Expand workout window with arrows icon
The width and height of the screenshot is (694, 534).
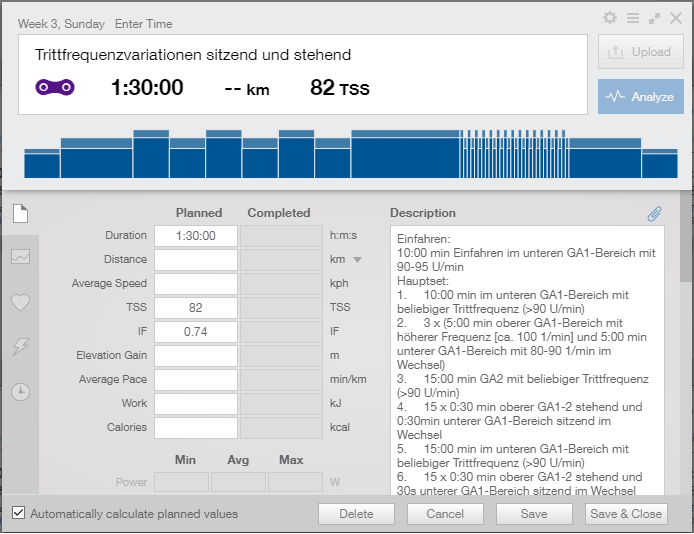654,19
